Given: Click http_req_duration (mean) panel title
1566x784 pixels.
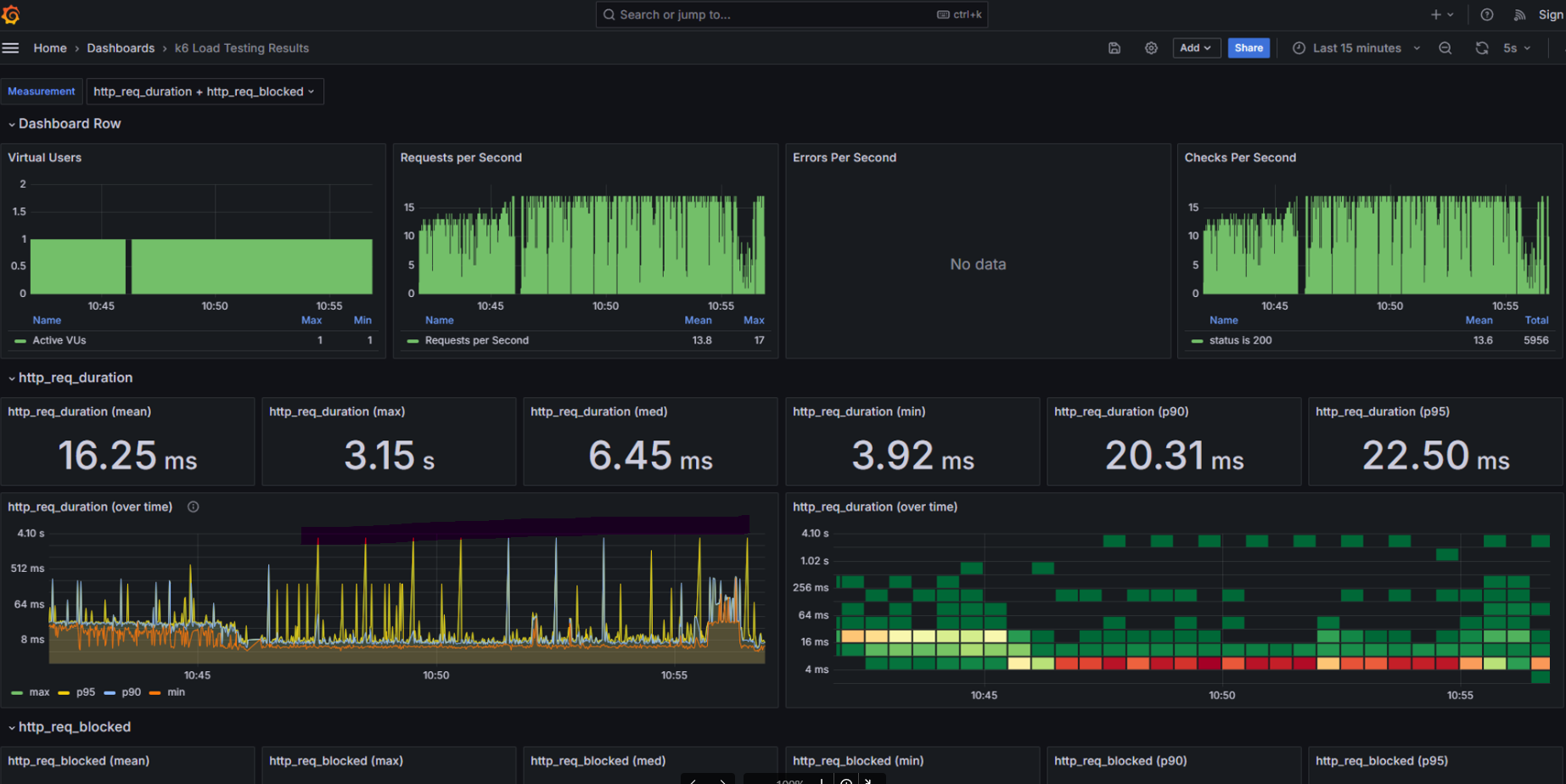Looking at the screenshot, I should point(80,412).
